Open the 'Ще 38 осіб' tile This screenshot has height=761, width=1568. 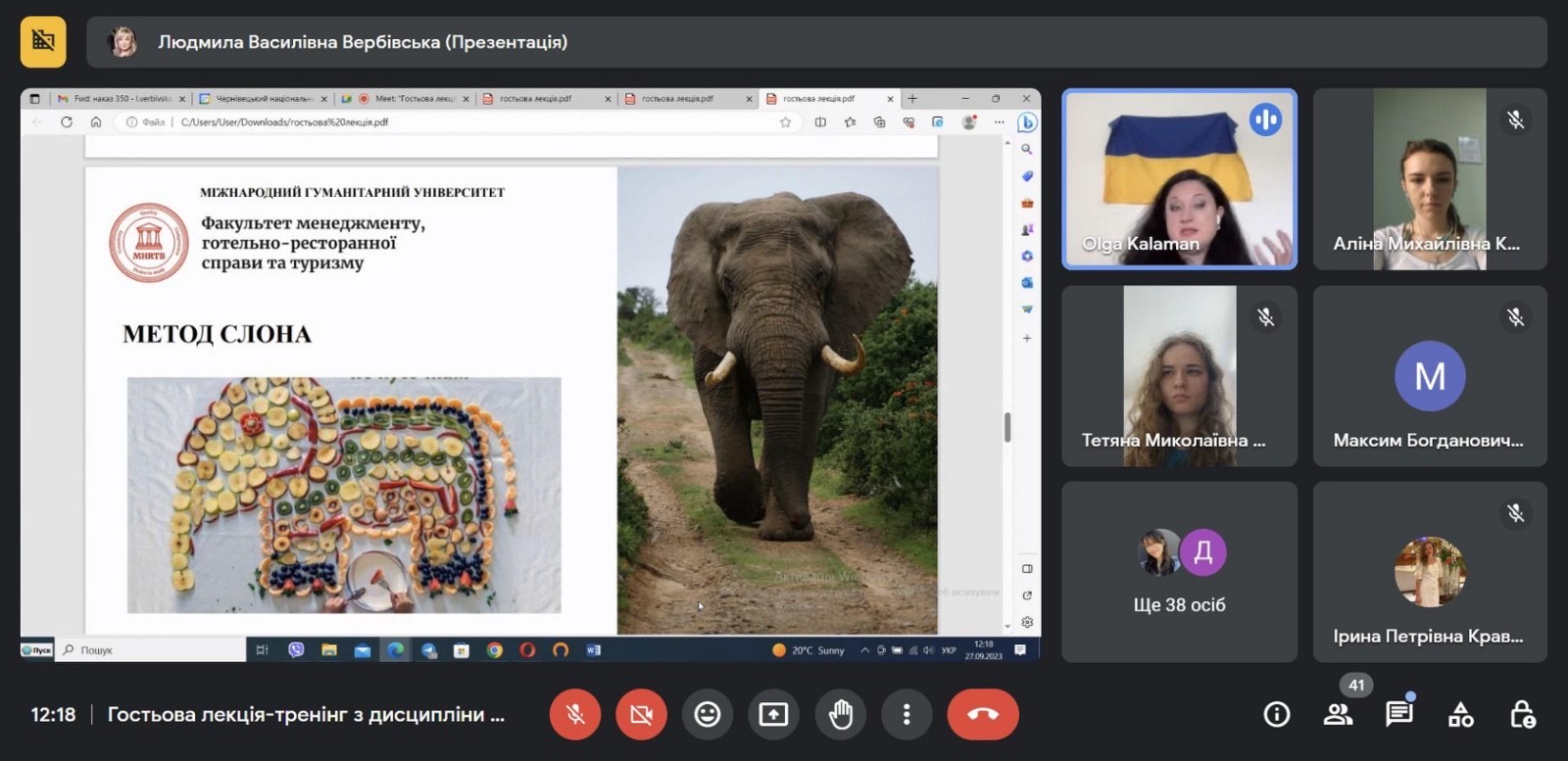(1179, 572)
